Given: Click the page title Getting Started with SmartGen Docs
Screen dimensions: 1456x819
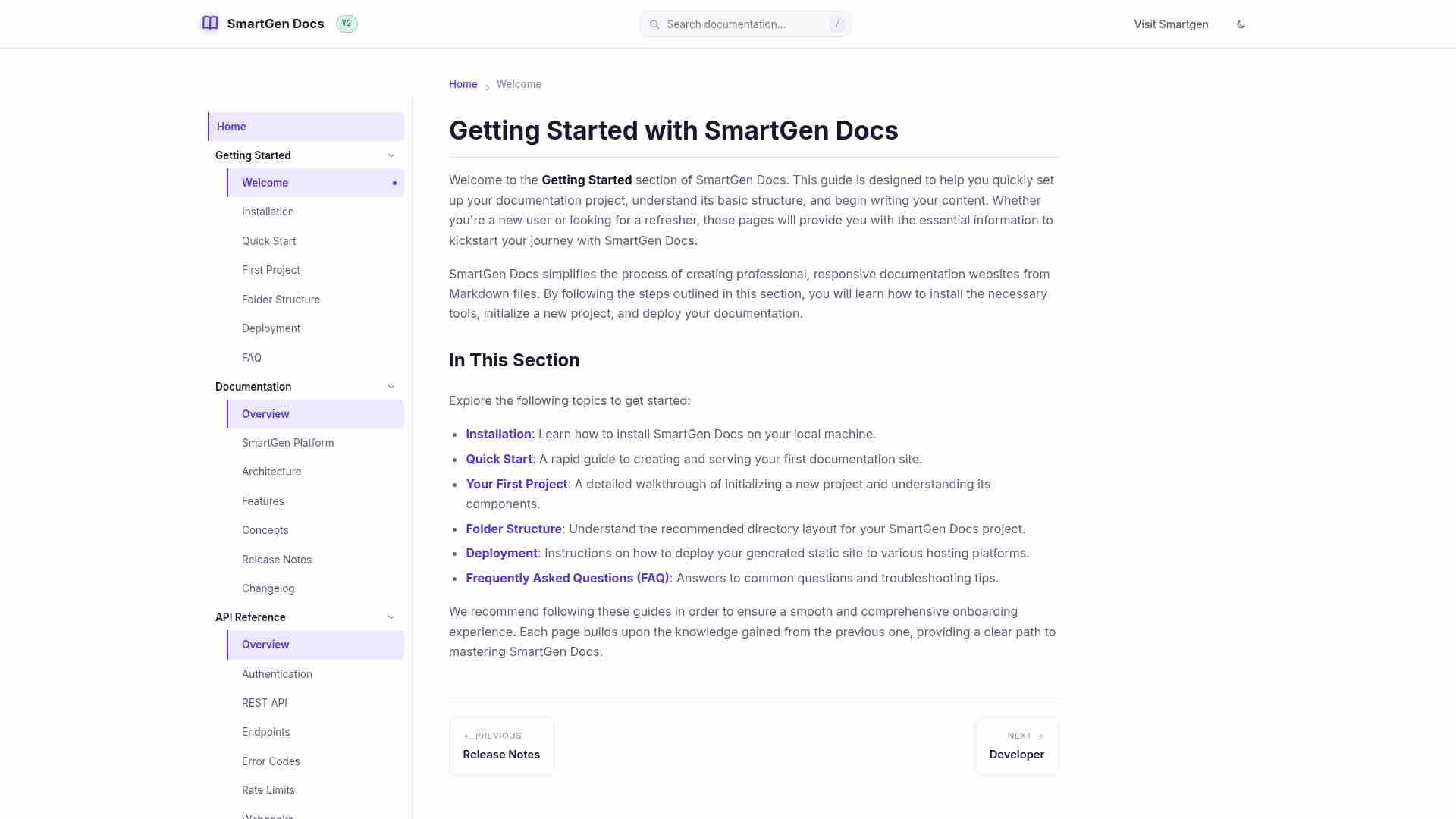Looking at the screenshot, I should point(673,130).
